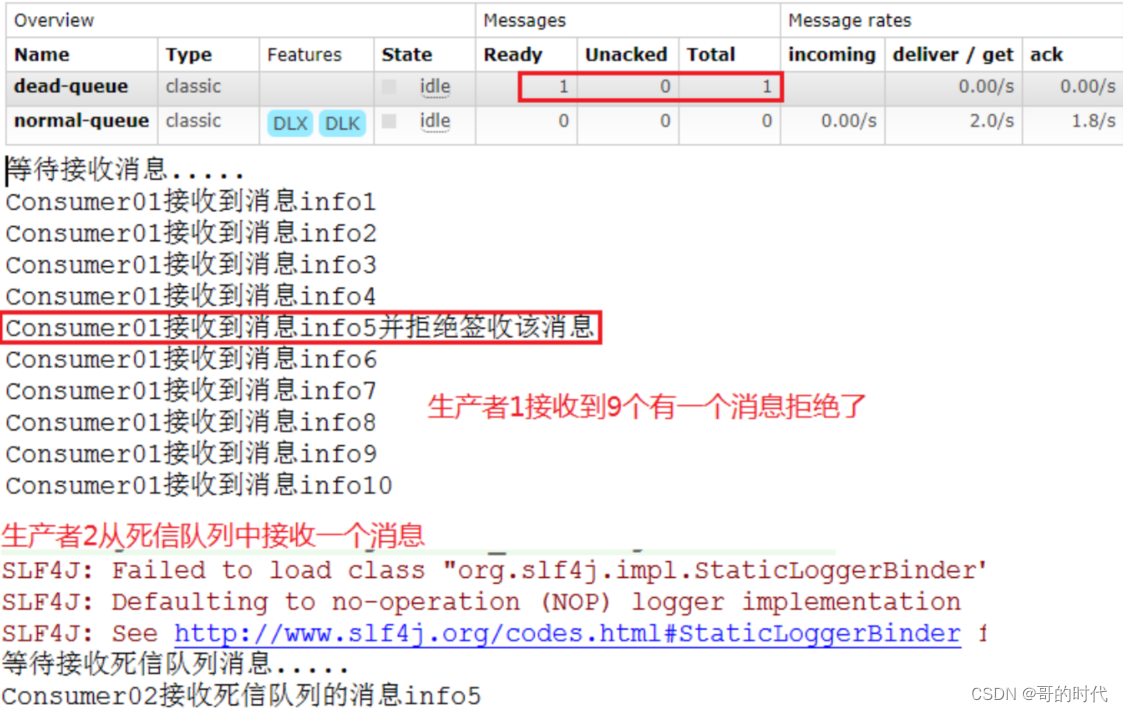Screen dimensions: 1123x712
Task: Click console line 'Consumer01接收到消息info3'
Action: coord(191,264)
